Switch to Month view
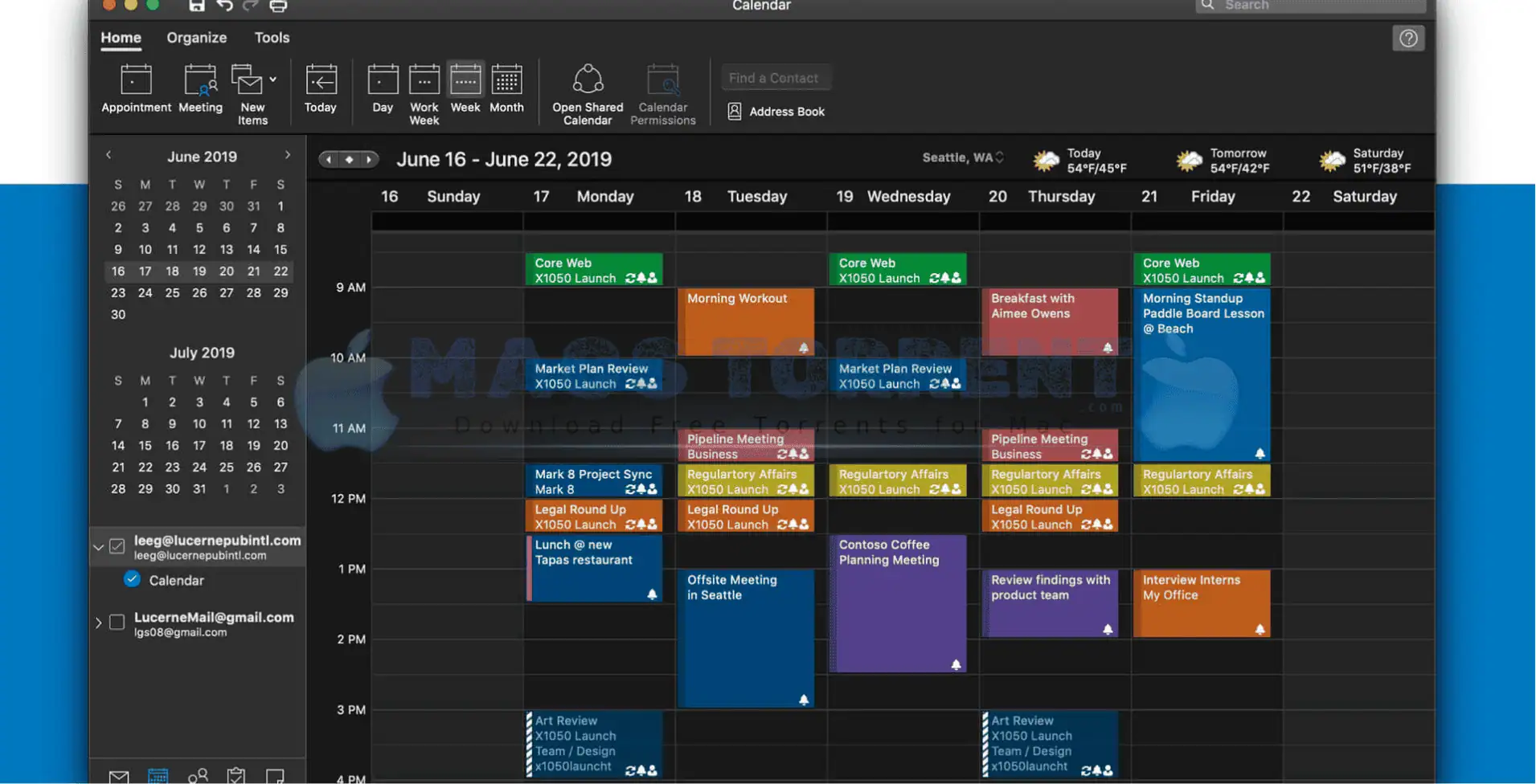The width and height of the screenshot is (1536, 784). (x=506, y=88)
